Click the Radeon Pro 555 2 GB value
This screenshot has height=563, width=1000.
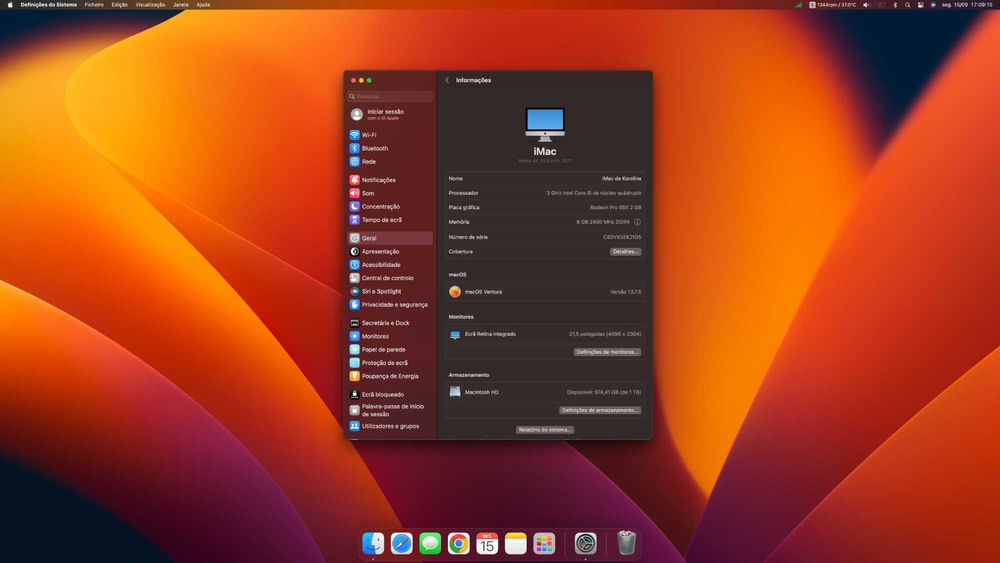pos(615,207)
